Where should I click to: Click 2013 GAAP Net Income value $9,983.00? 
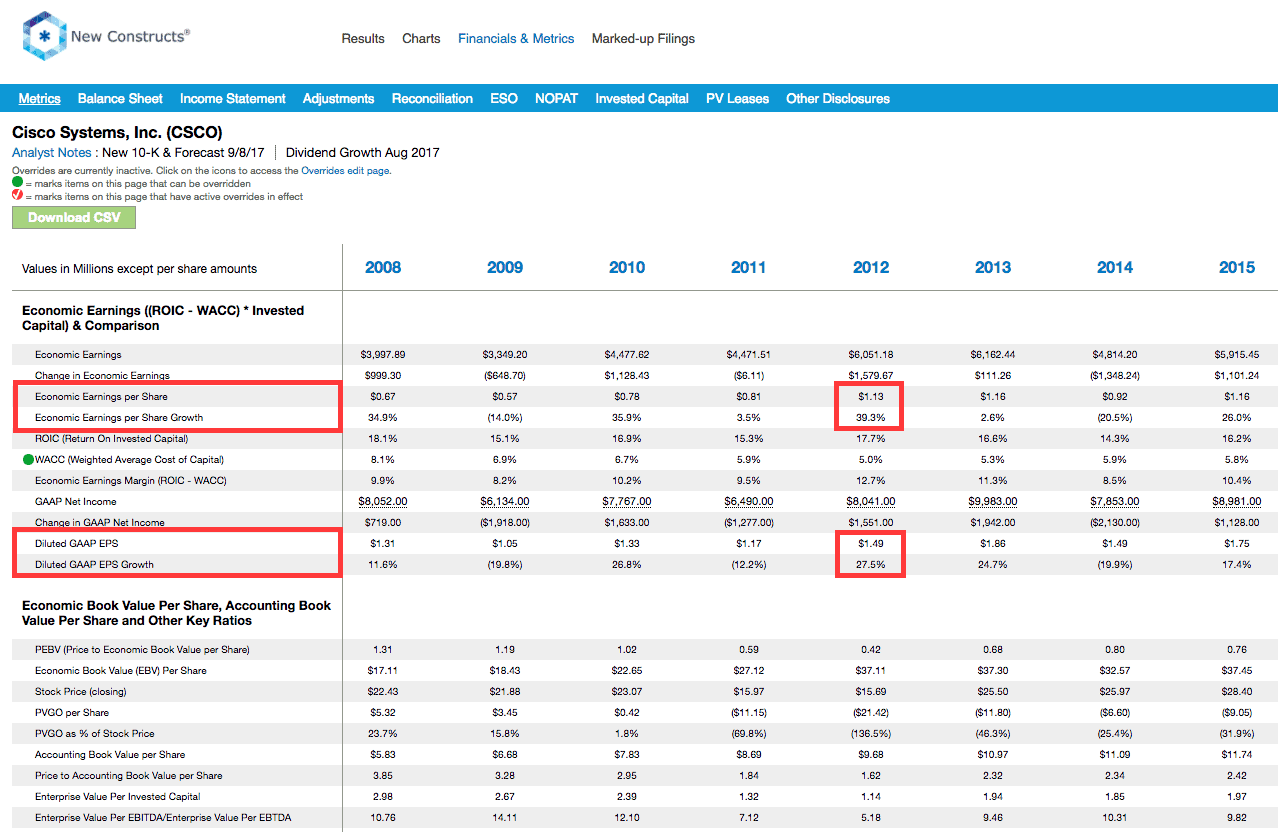tap(993, 502)
